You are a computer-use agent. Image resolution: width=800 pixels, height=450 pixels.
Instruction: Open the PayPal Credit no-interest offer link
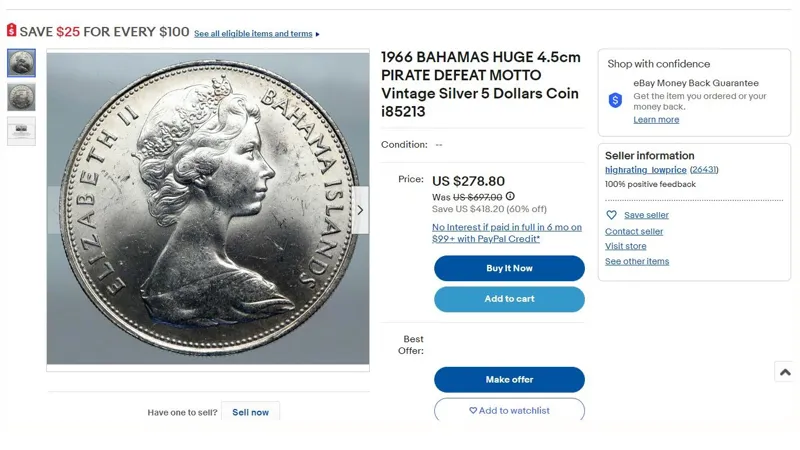[506, 233]
